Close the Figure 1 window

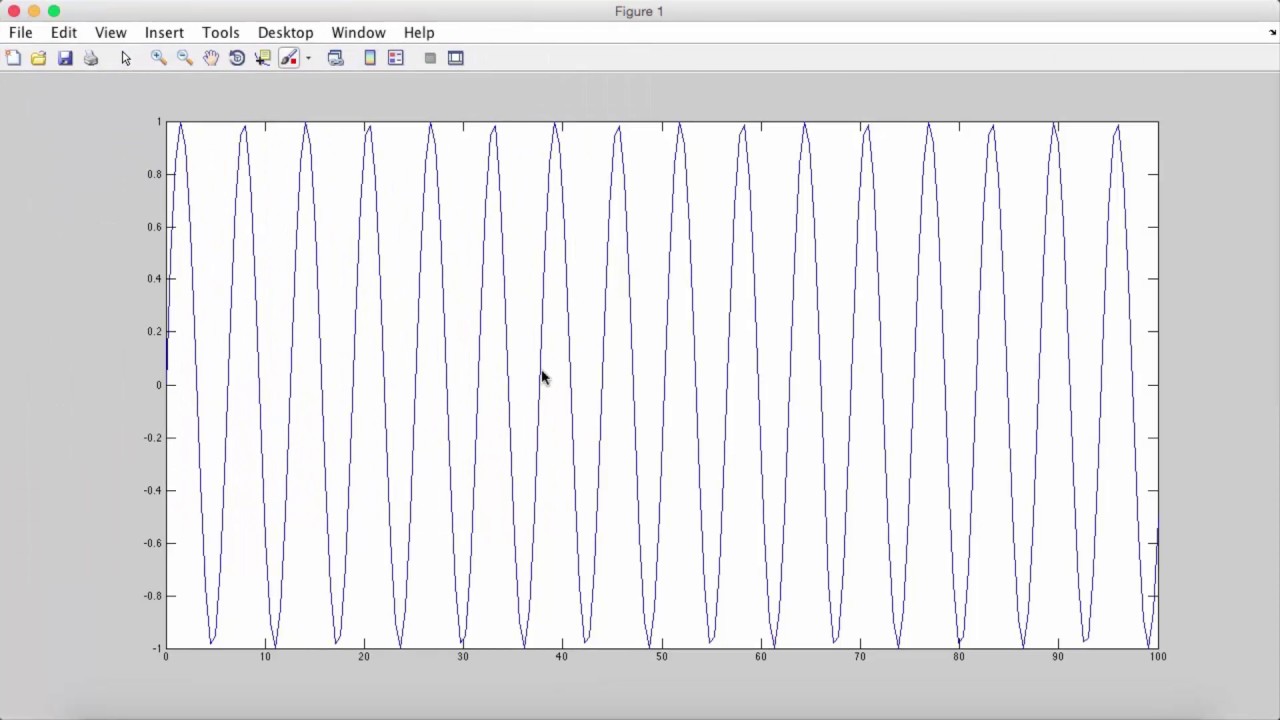click(x=14, y=11)
